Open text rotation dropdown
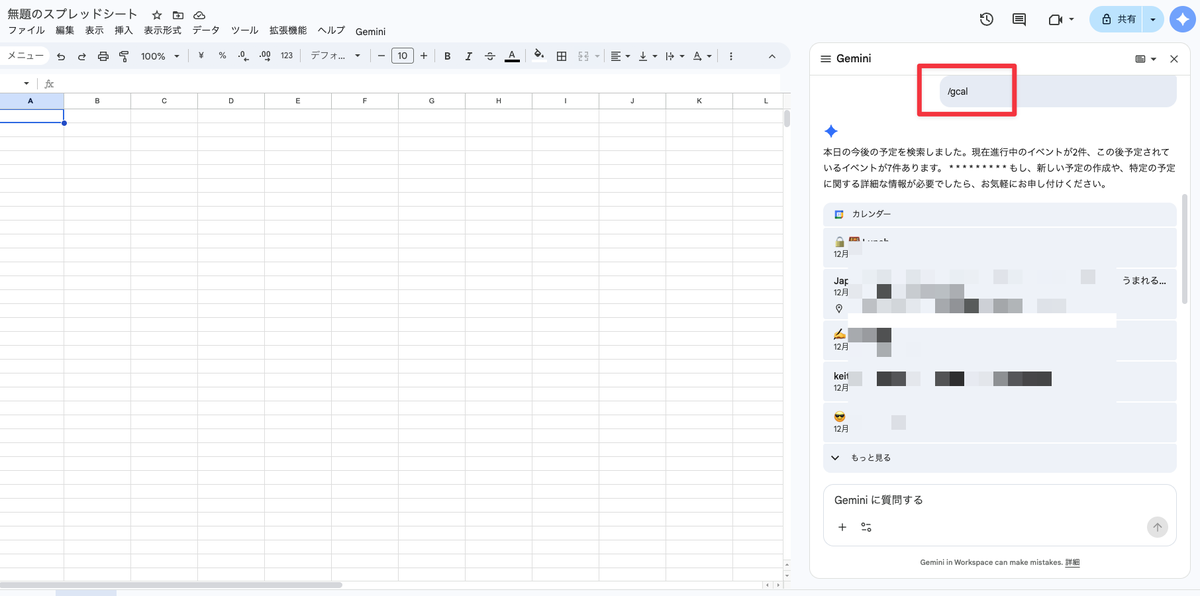Viewport: 1200px width, 596px height. pos(701,56)
